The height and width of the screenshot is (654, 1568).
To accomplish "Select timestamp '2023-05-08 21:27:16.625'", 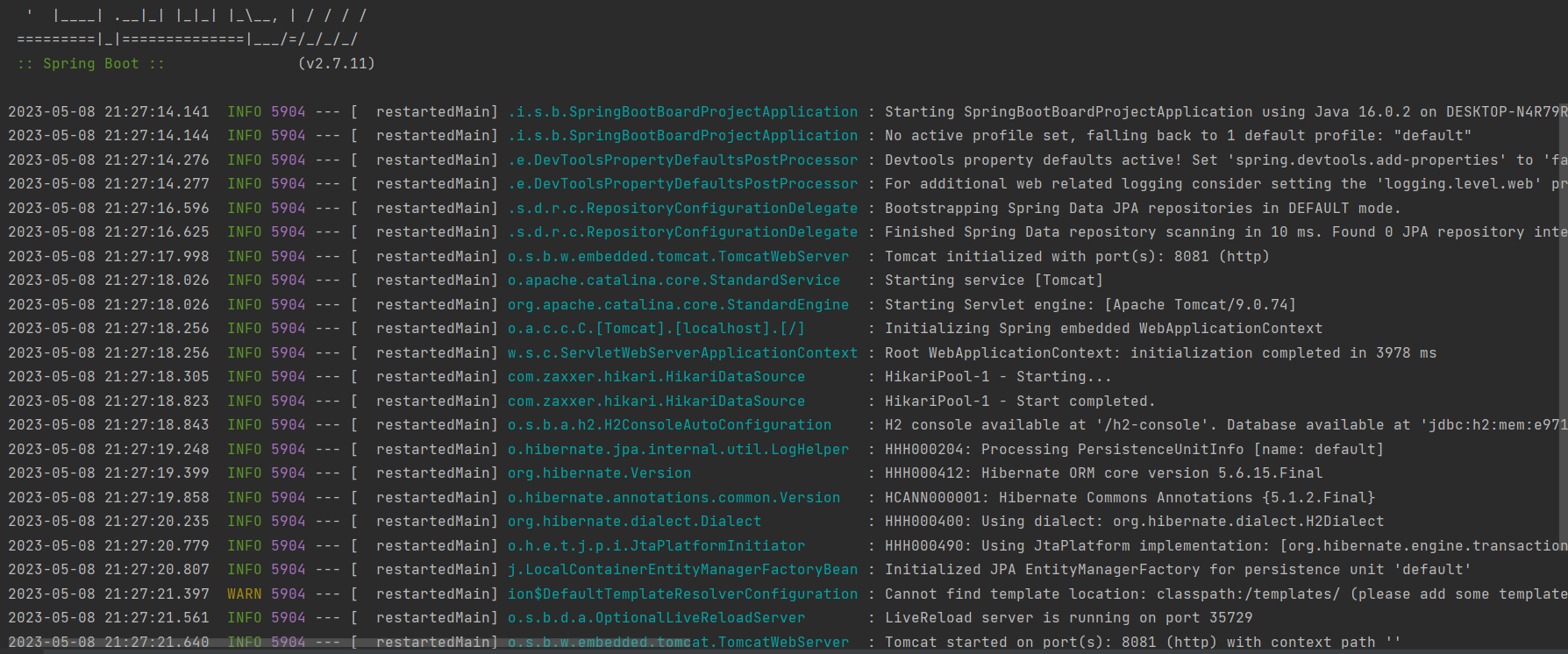I will point(109,231).
